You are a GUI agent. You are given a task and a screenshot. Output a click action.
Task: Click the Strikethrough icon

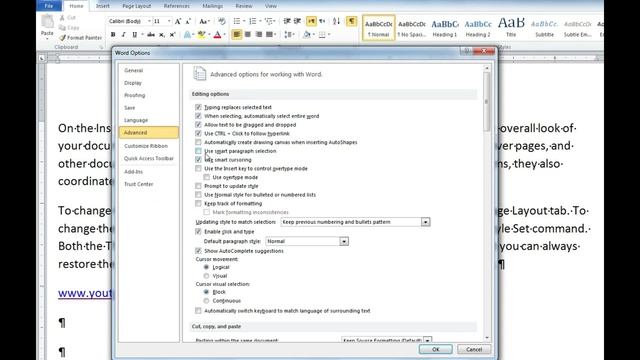pos(151,35)
